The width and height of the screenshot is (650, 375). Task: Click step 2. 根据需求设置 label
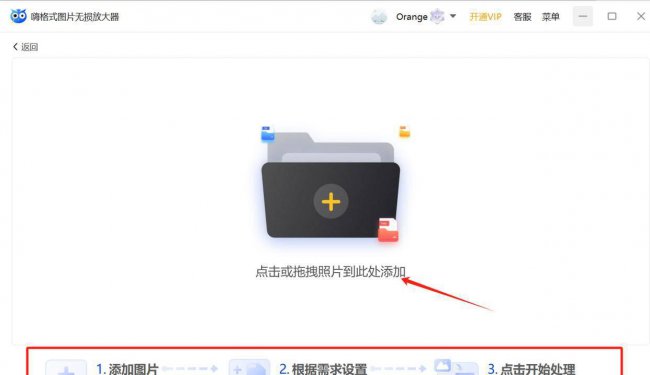tap(323, 369)
